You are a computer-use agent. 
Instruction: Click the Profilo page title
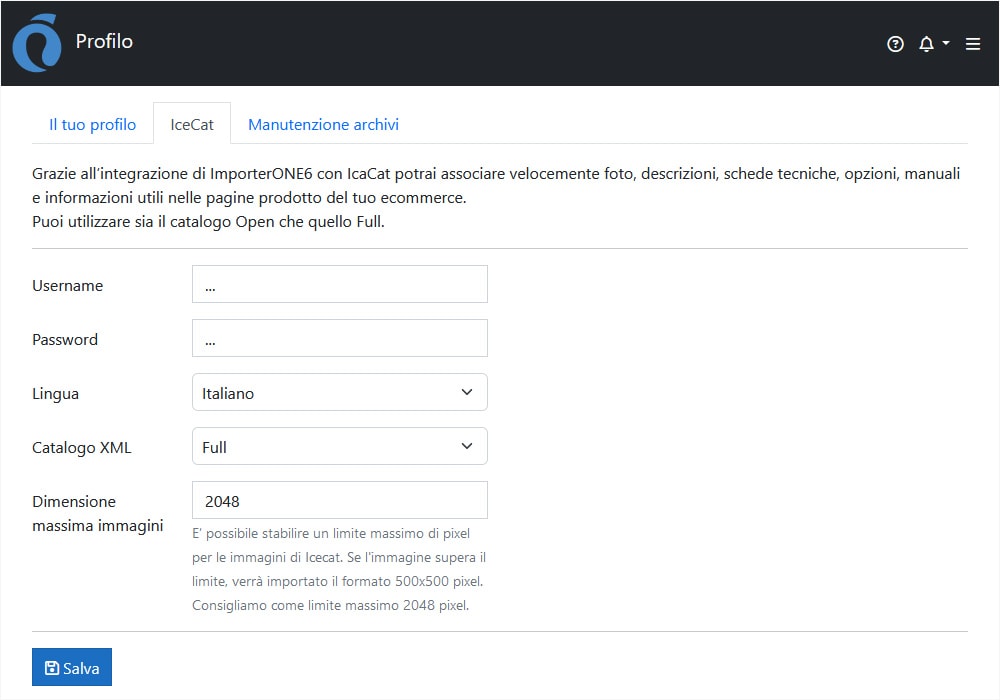pos(104,42)
